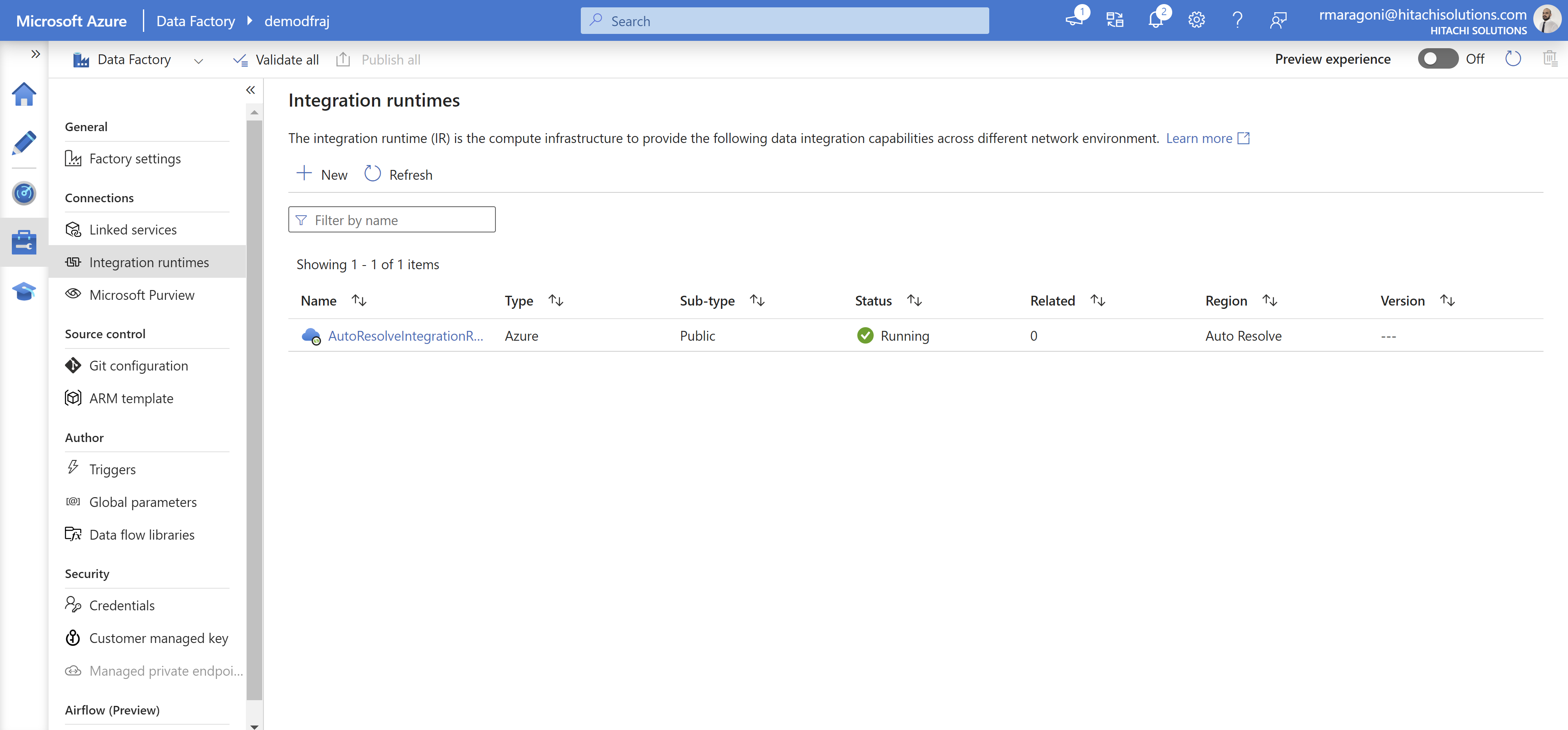Open Git configuration menu item
This screenshot has width=1568, height=730.
point(147,366)
